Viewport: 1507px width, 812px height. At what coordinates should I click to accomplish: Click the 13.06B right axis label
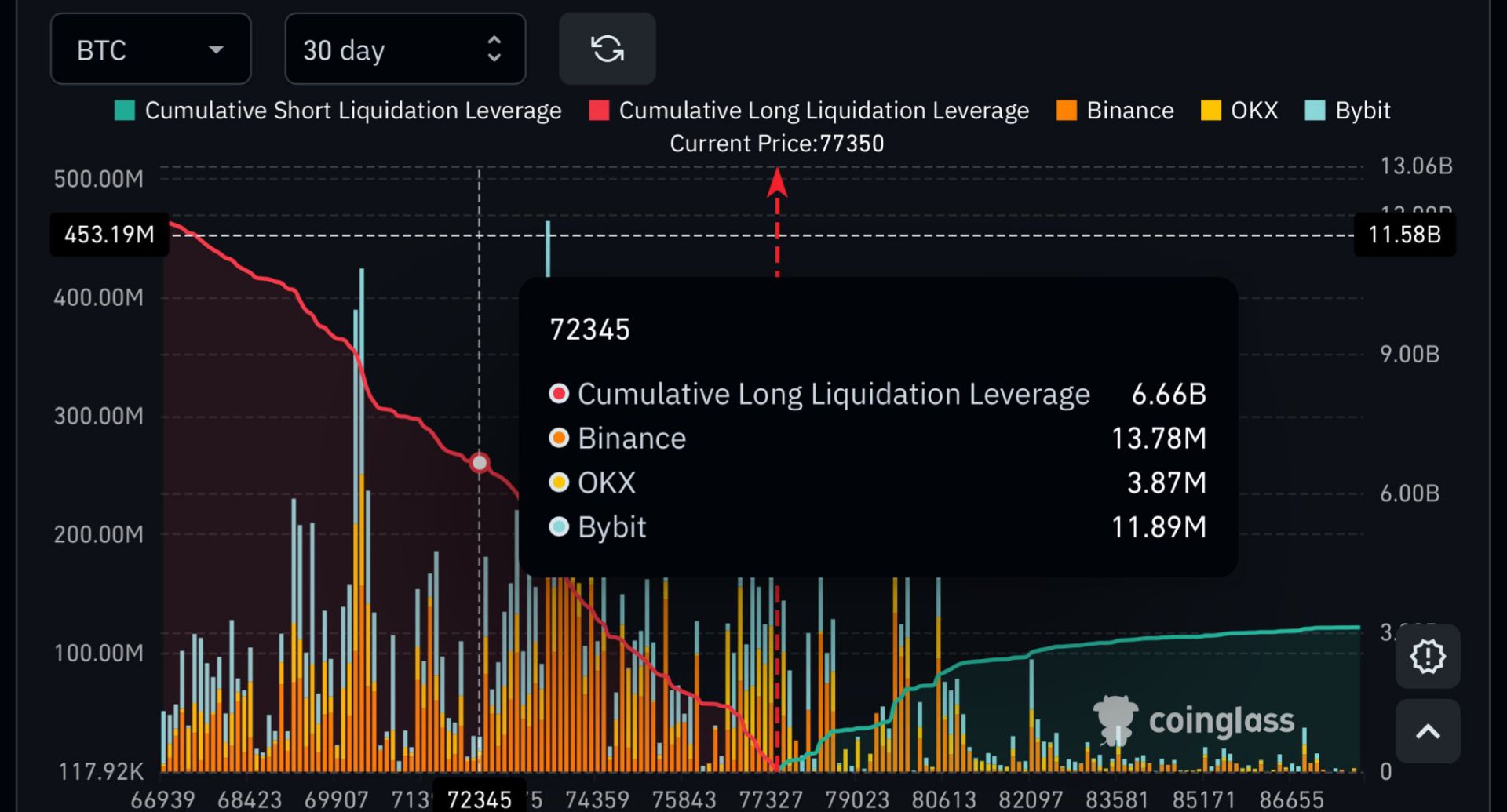click(x=1417, y=166)
